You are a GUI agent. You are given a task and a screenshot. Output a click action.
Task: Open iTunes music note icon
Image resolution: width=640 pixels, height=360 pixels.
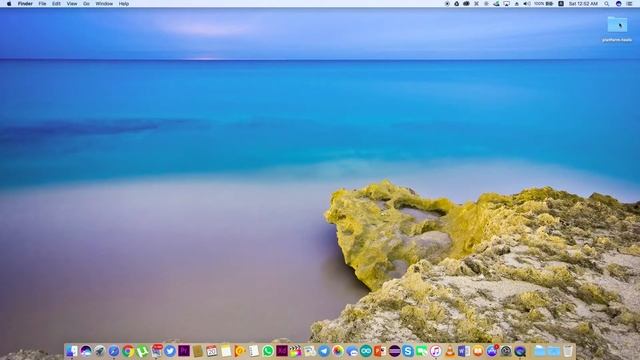tap(436, 351)
